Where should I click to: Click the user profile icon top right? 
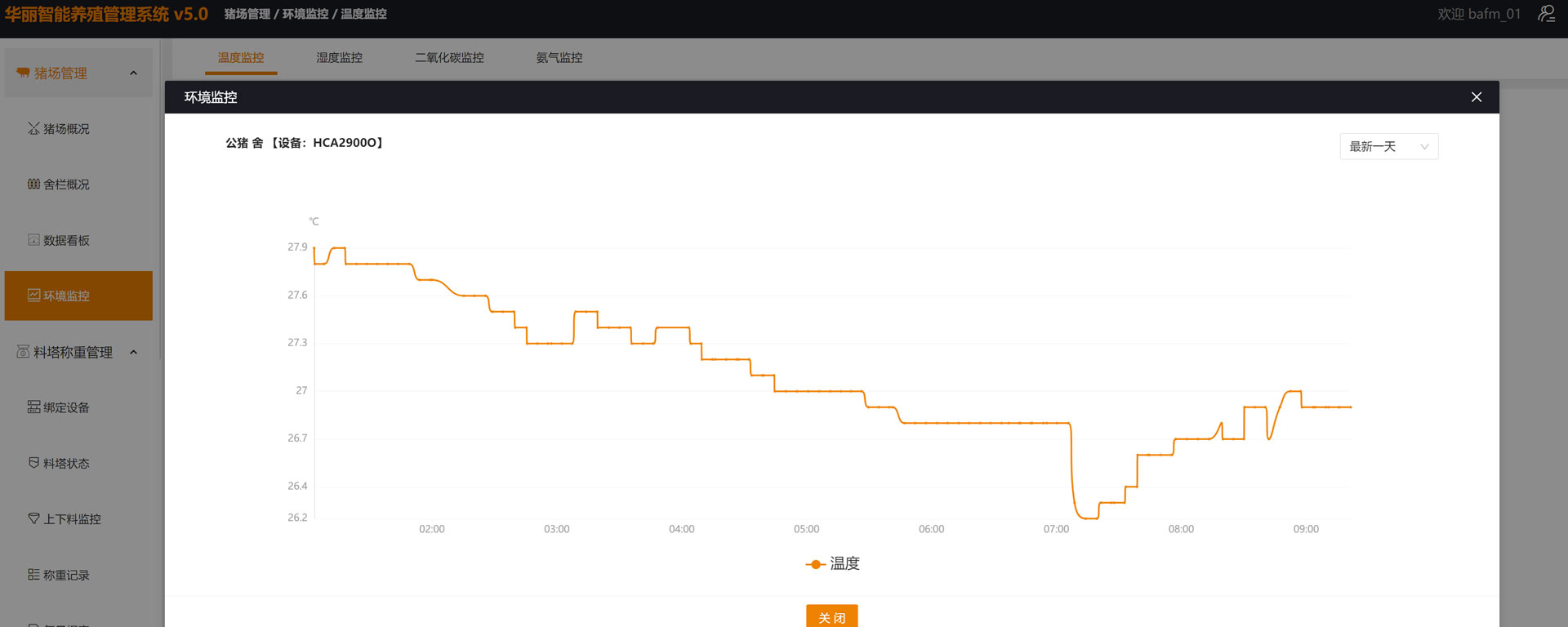[1547, 14]
